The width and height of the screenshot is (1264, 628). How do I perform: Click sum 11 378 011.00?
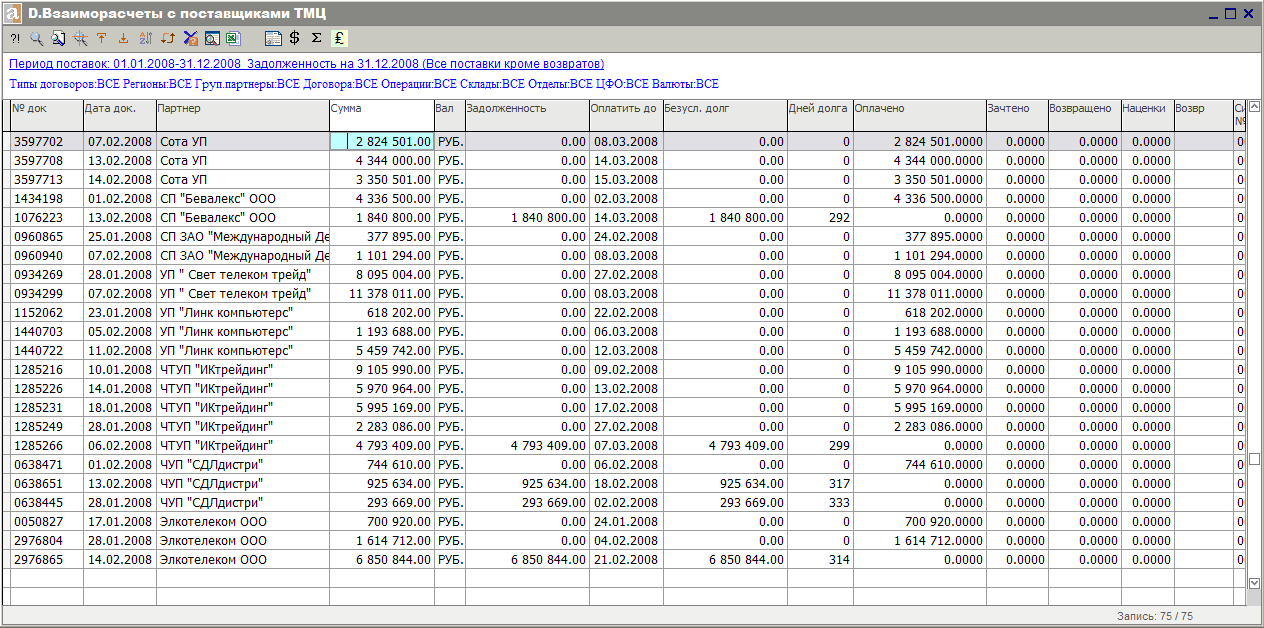click(381, 294)
